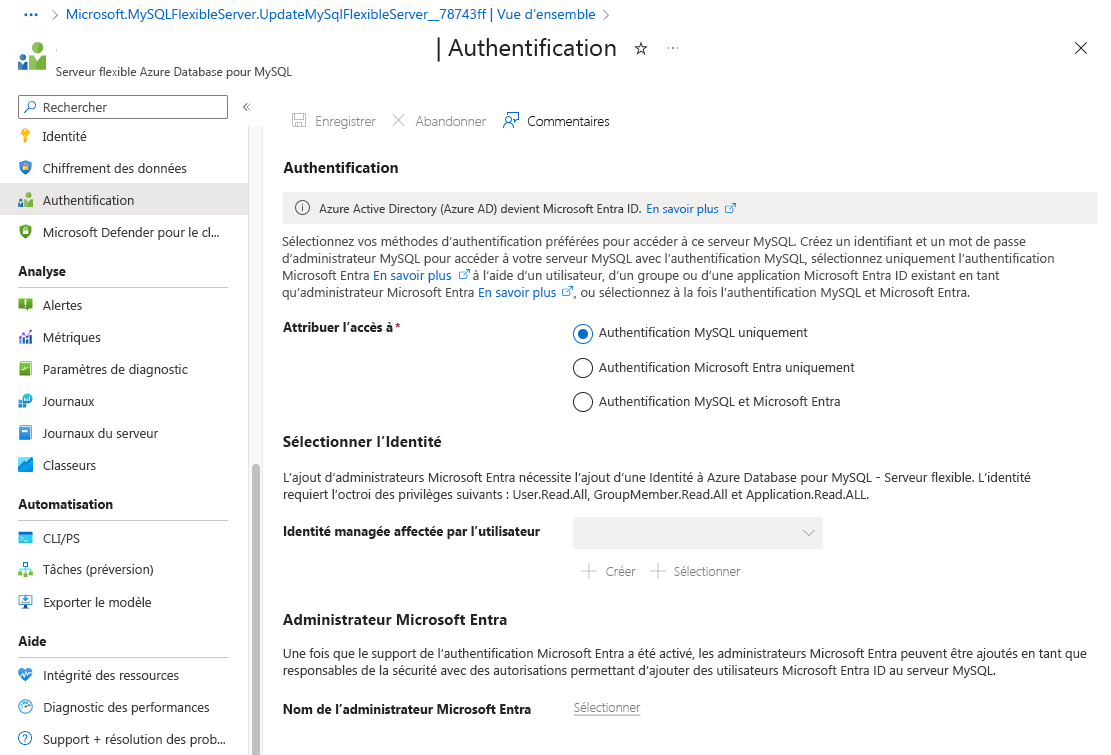
Task: Click Sélectionner for Entra administrator name
Action: pos(607,708)
